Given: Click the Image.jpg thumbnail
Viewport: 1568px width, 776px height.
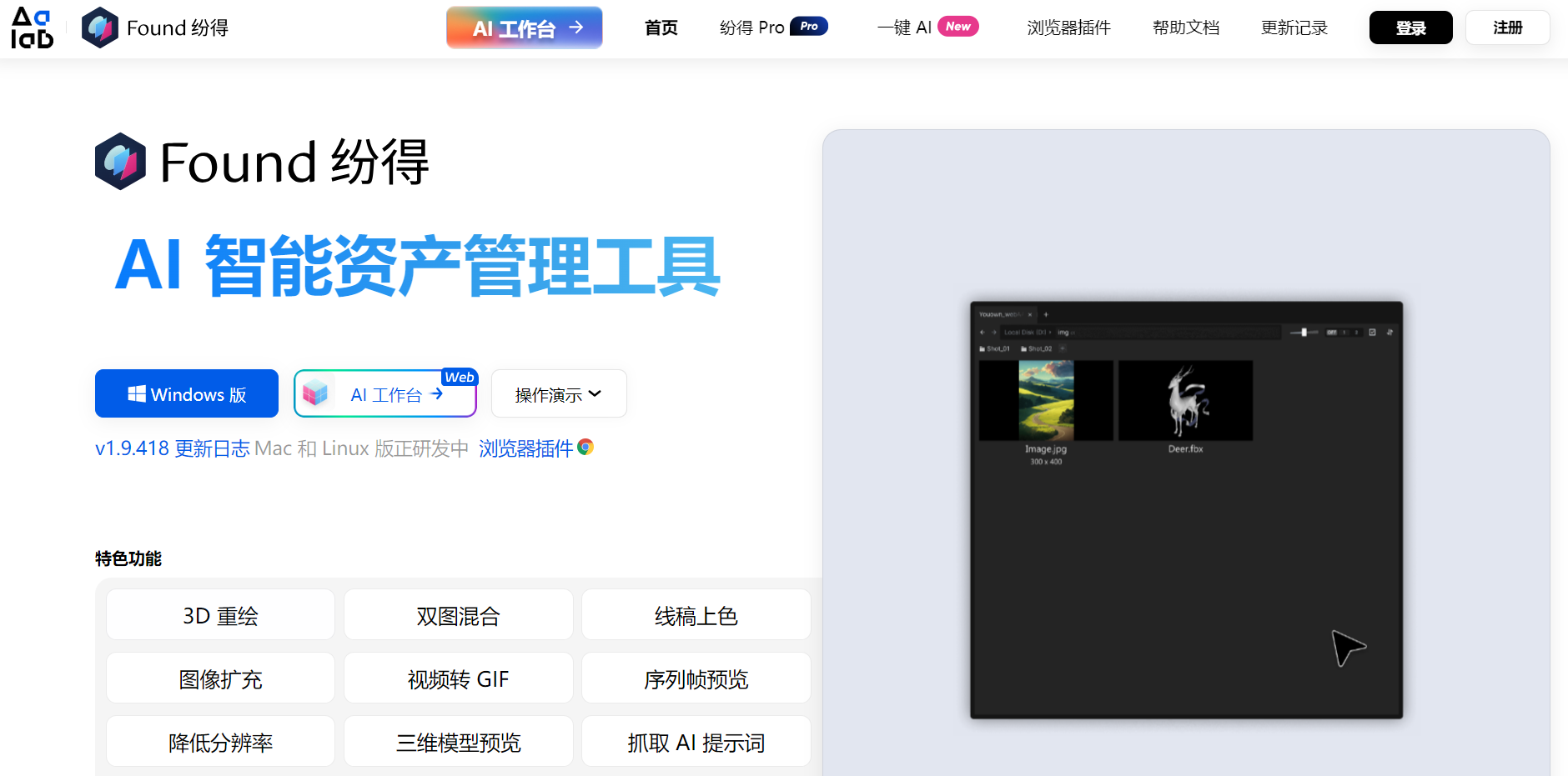Looking at the screenshot, I should tap(1045, 399).
